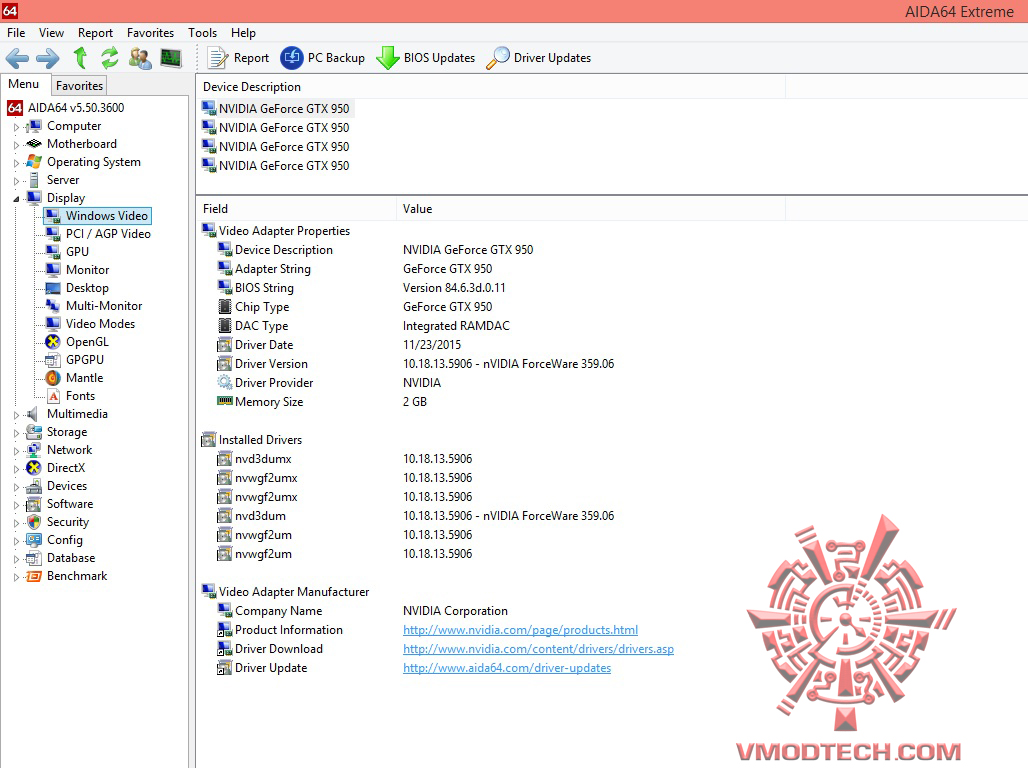Collapse the Display tree node
Screen dimensions: 1028x768
[16, 199]
